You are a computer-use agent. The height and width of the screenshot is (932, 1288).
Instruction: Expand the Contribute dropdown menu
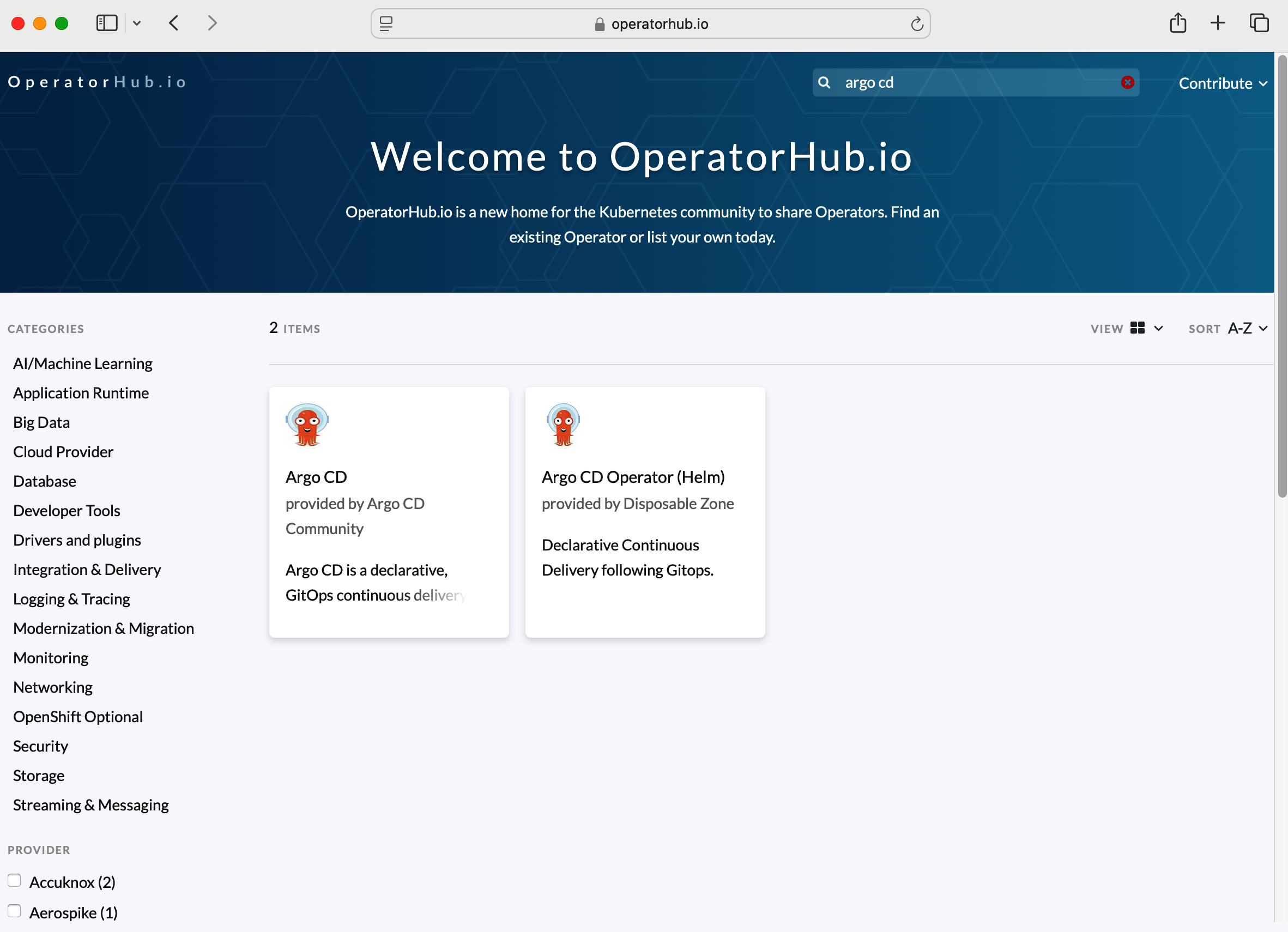(1223, 83)
